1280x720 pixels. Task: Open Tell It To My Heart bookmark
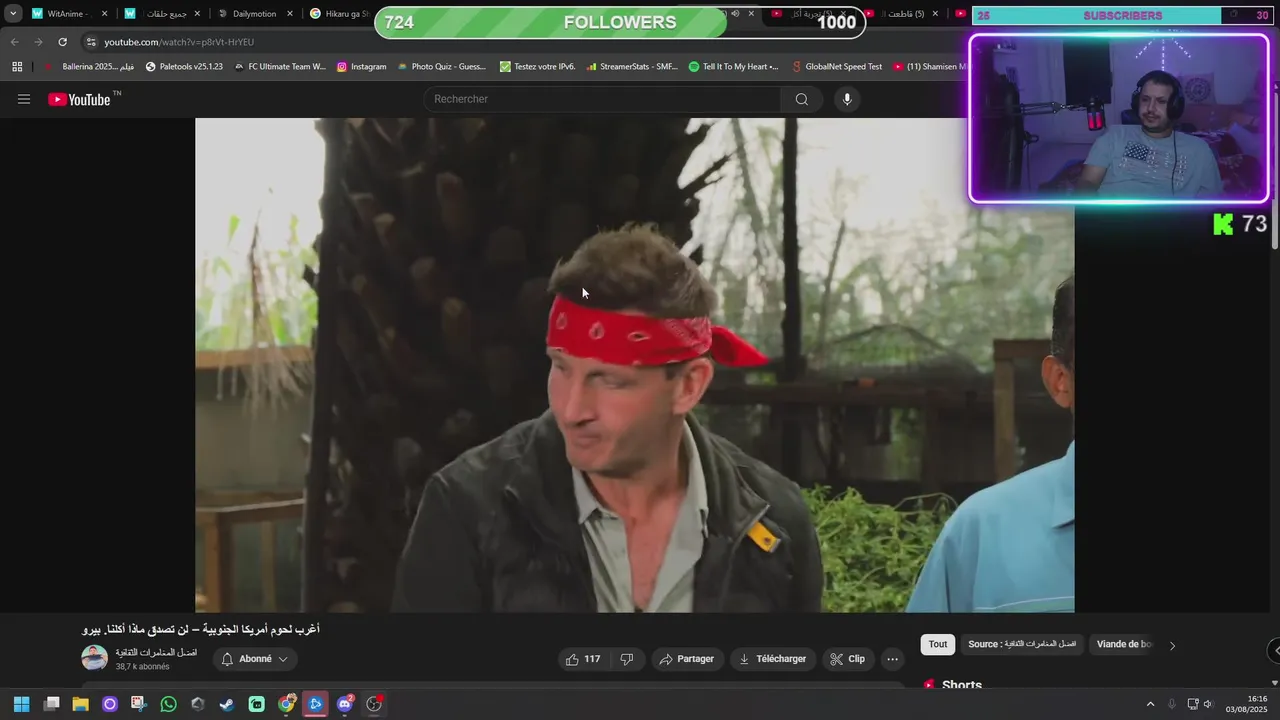(x=734, y=67)
